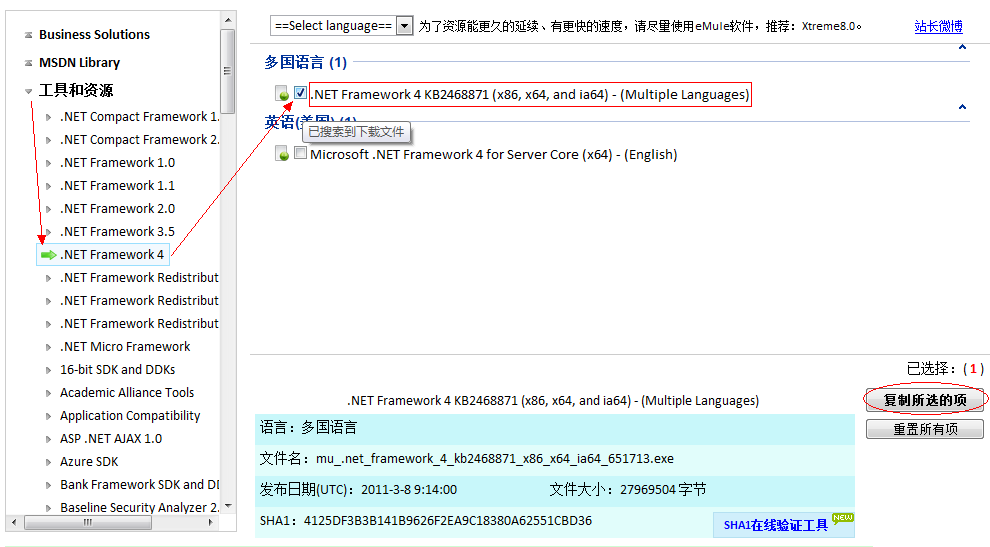Image resolution: width=990 pixels, height=547 pixels.
Task: Collapse the 英语 section with the up chevron
Action: [962, 107]
